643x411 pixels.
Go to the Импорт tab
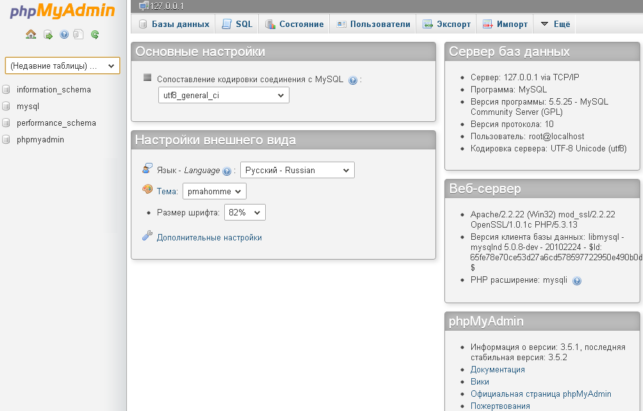point(505,24)
